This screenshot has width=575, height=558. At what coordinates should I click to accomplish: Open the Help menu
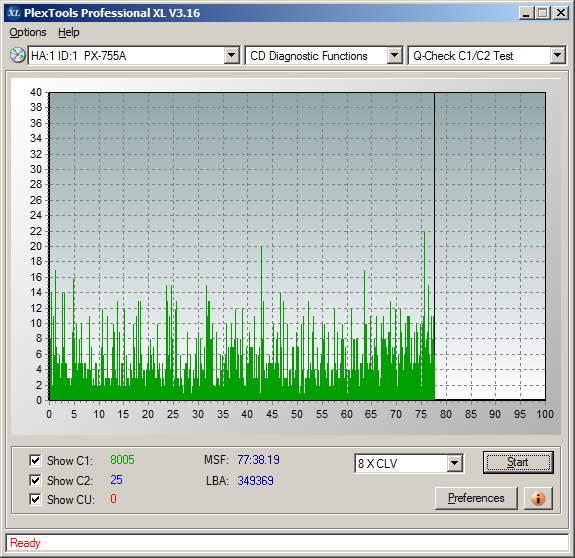[69, 32]
